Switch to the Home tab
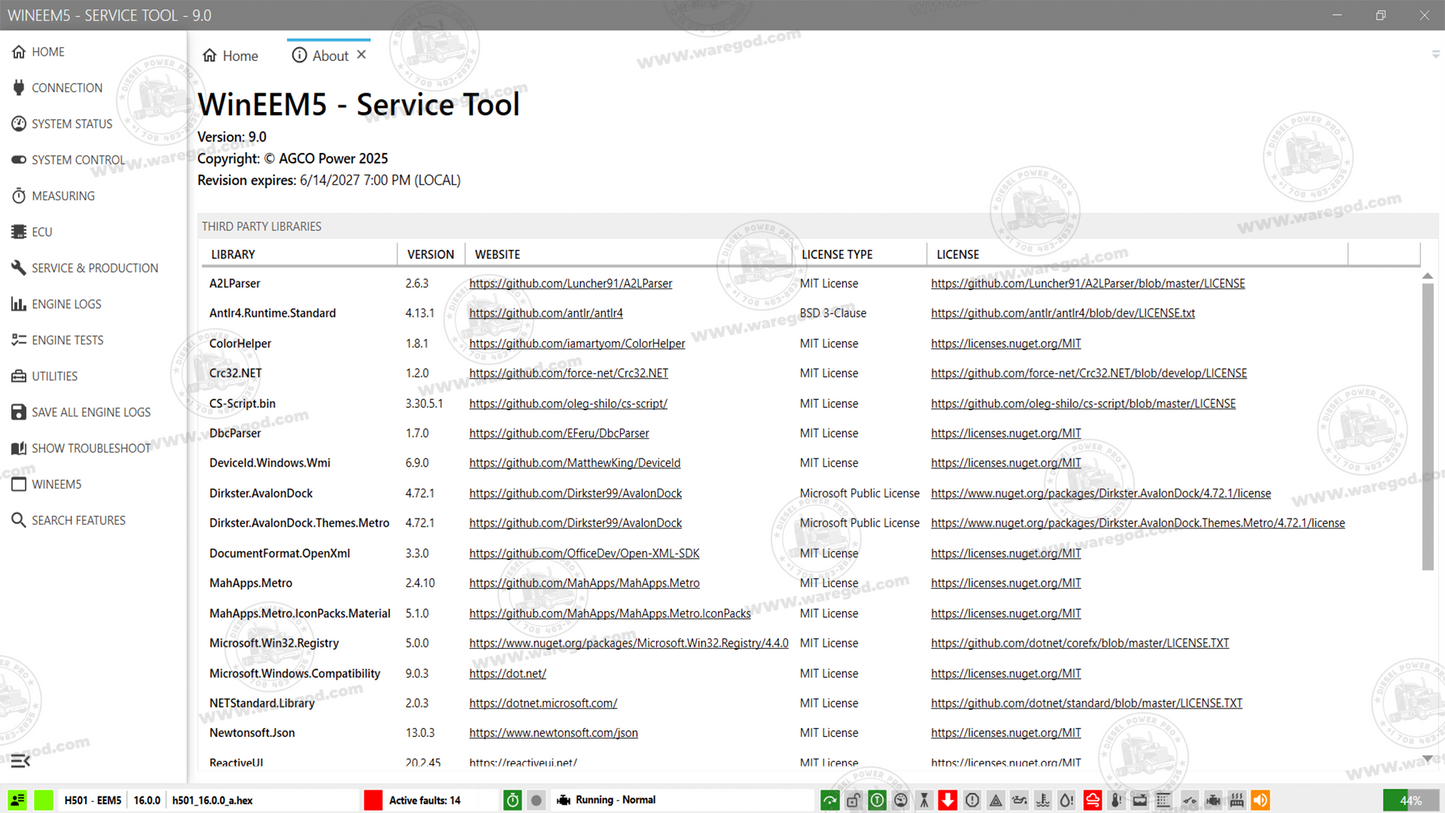Viewport: 1445px width, 813px height. coord(230,55)
